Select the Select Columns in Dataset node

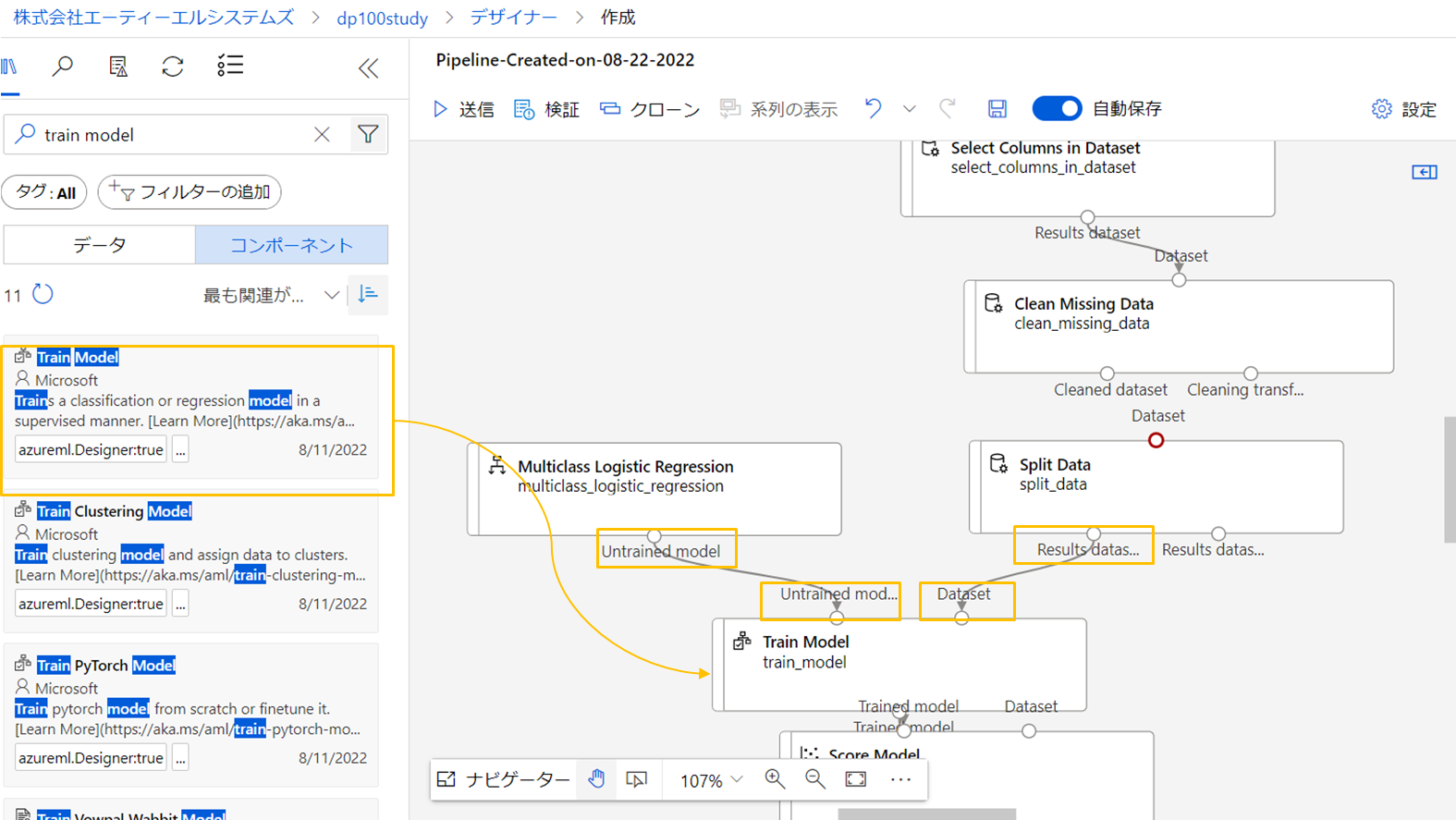click(x=1088, y=177)
